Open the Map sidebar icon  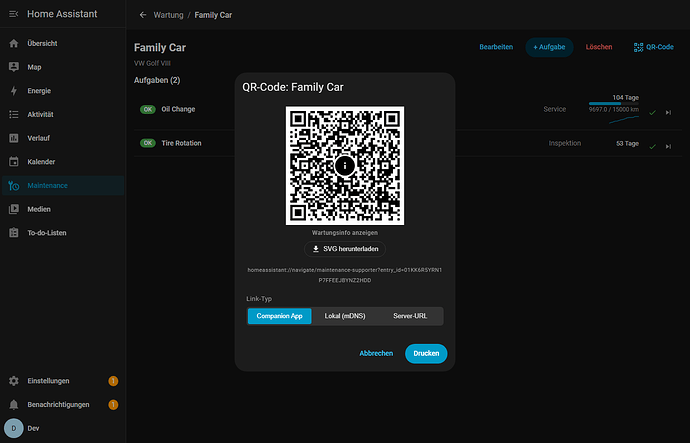[14, 67]
